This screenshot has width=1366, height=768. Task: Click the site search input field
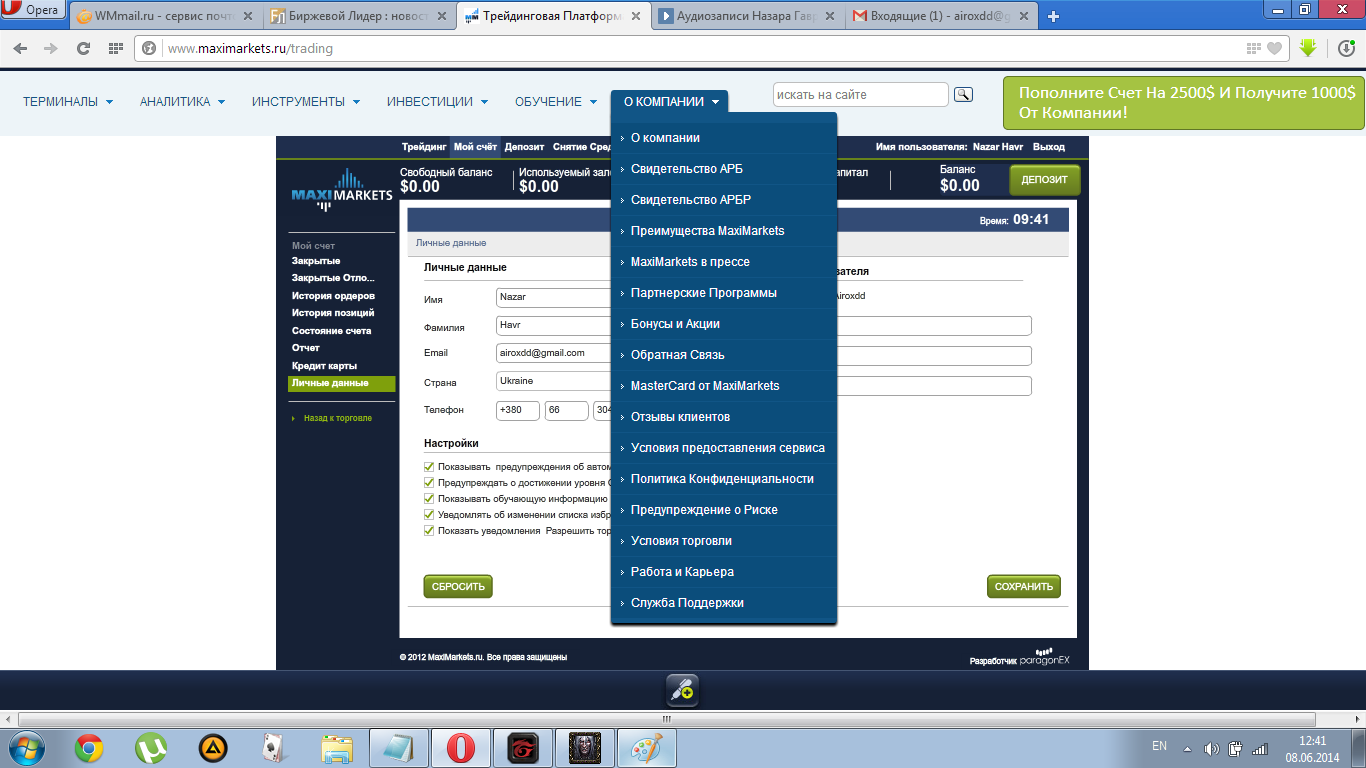tap(860, 95)
